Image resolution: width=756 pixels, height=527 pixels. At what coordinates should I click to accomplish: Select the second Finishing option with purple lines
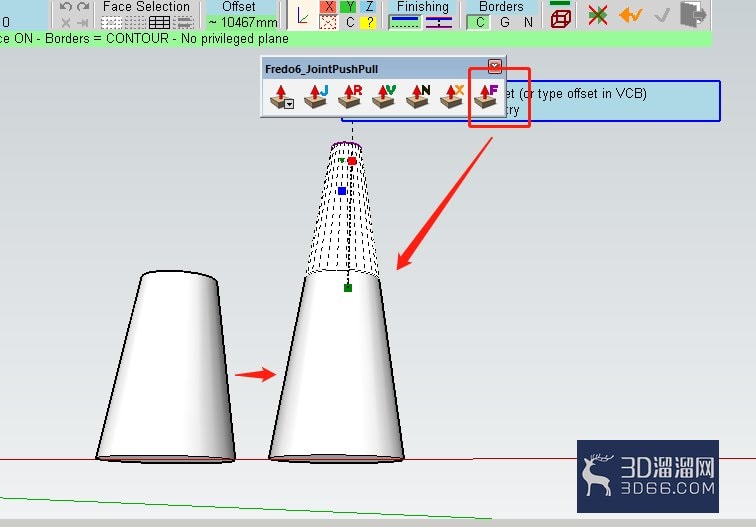coord(439,23)
